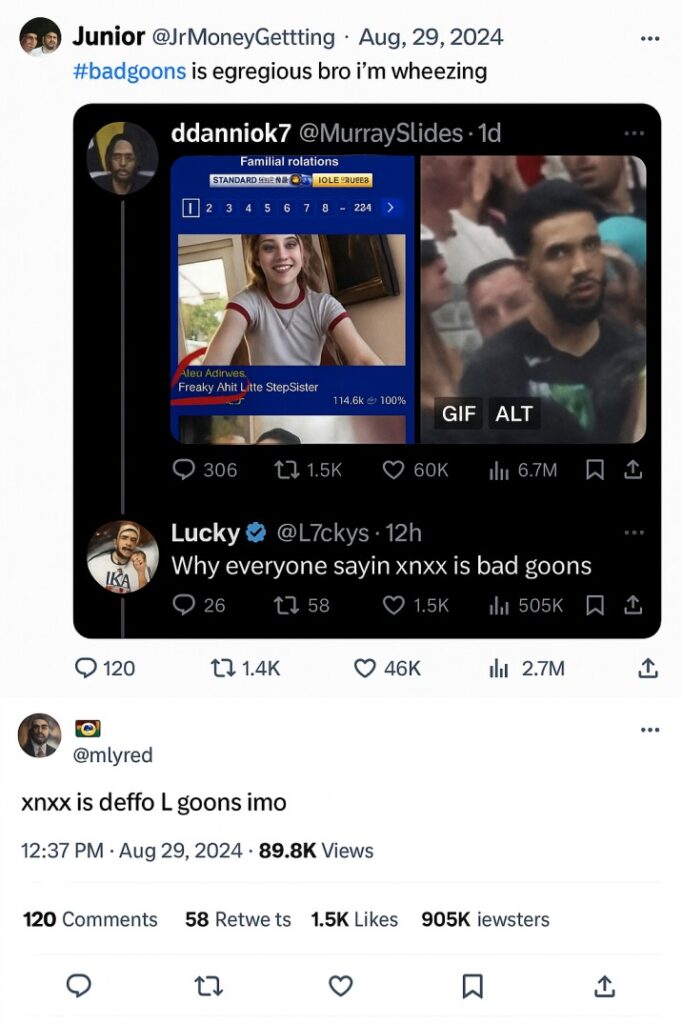
Task: Retweet Junior's post showing 1.4K reposts
Action: pyautogui.click(x=244, y=668)
